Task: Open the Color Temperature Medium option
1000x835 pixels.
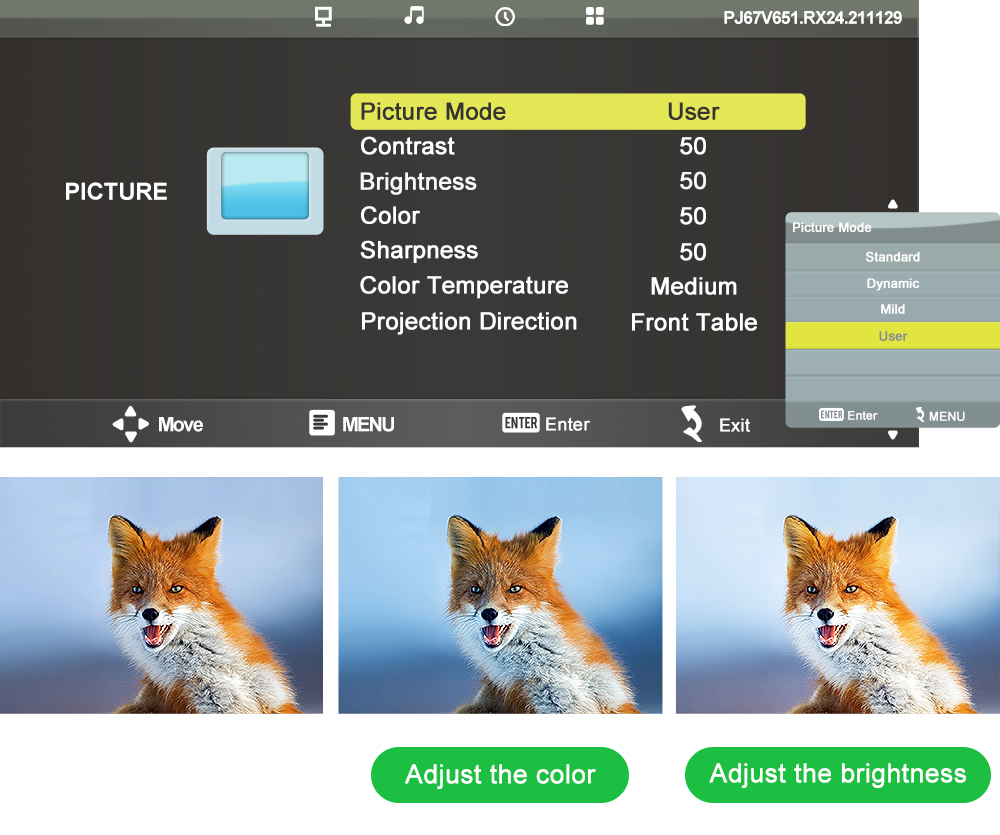Action: point(693,287)
